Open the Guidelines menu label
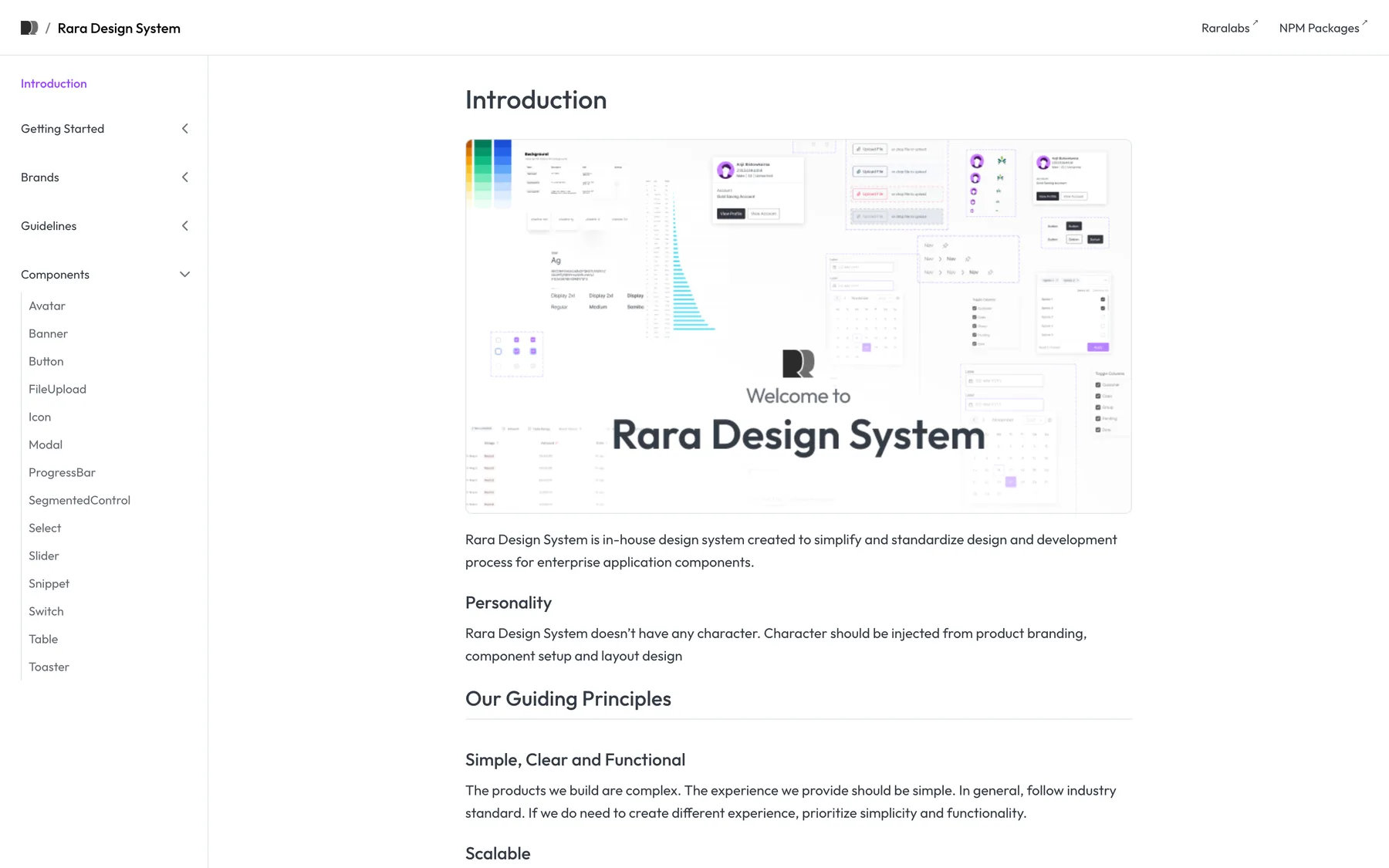 [49, 226]
